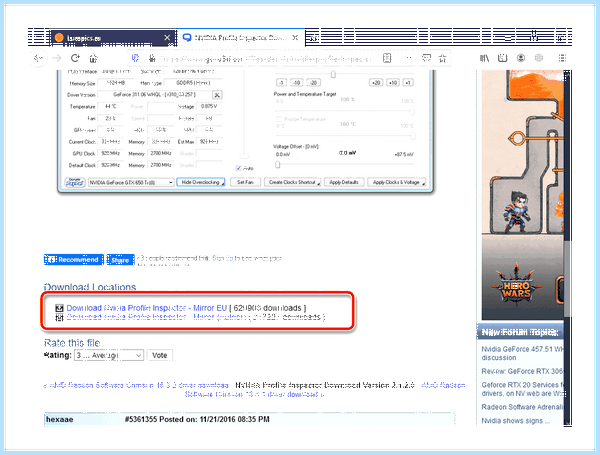600x455 pixels.
Task: Toggle reader view icon in address bar
Action: pos(387,58)
